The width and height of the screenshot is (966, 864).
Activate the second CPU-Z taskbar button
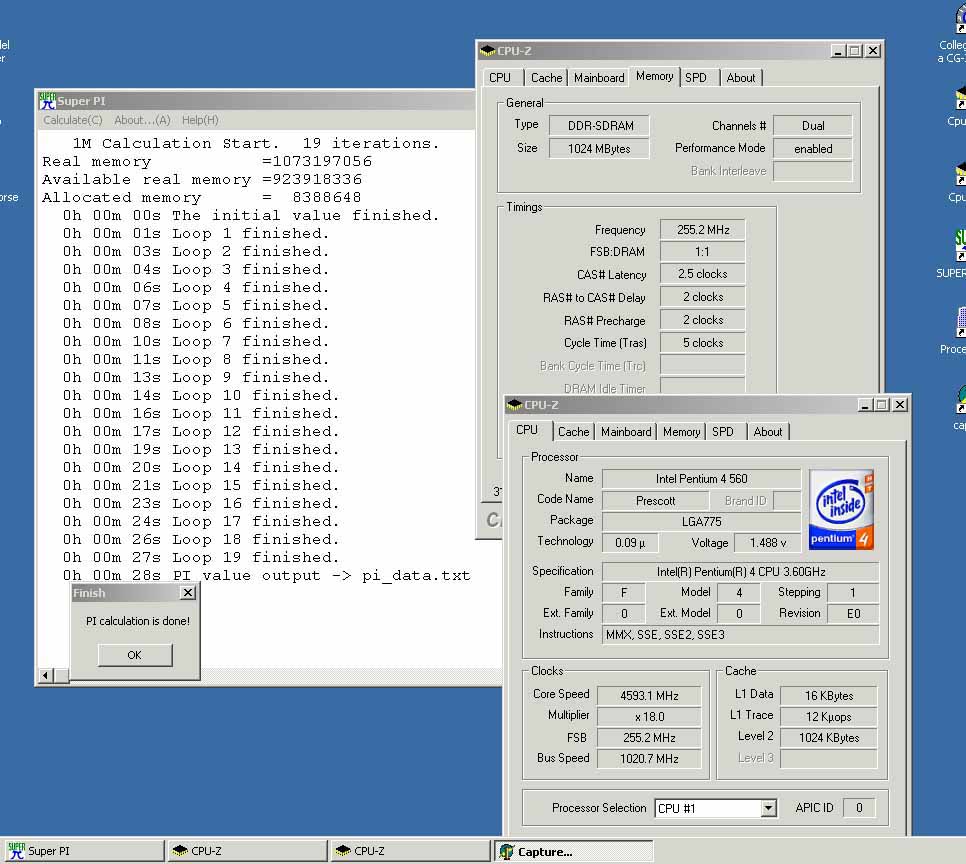410,851
